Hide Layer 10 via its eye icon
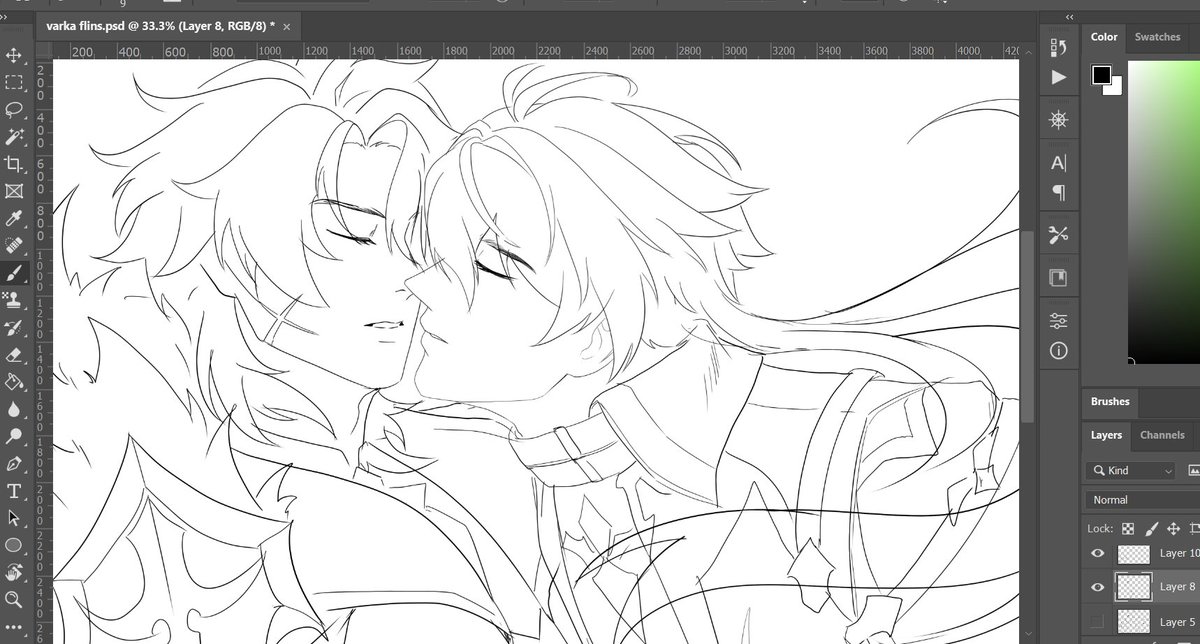This screenshot has height=644, width=1200. coord(1098,553)
